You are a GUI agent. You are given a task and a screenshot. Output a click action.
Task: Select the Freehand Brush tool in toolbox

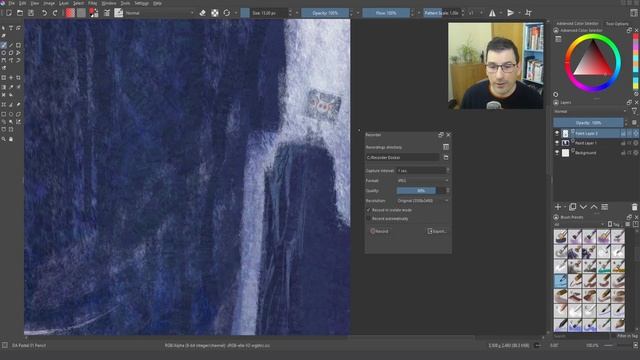click(x=4, y=45)
